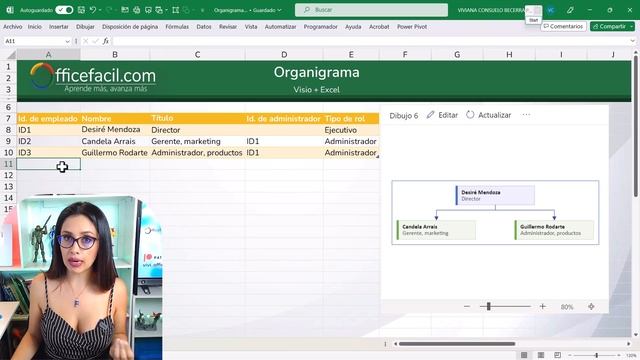Click the pen icon next to the account avatar
The height and width of the screenshot is (360, 640).
pos(570,10)
